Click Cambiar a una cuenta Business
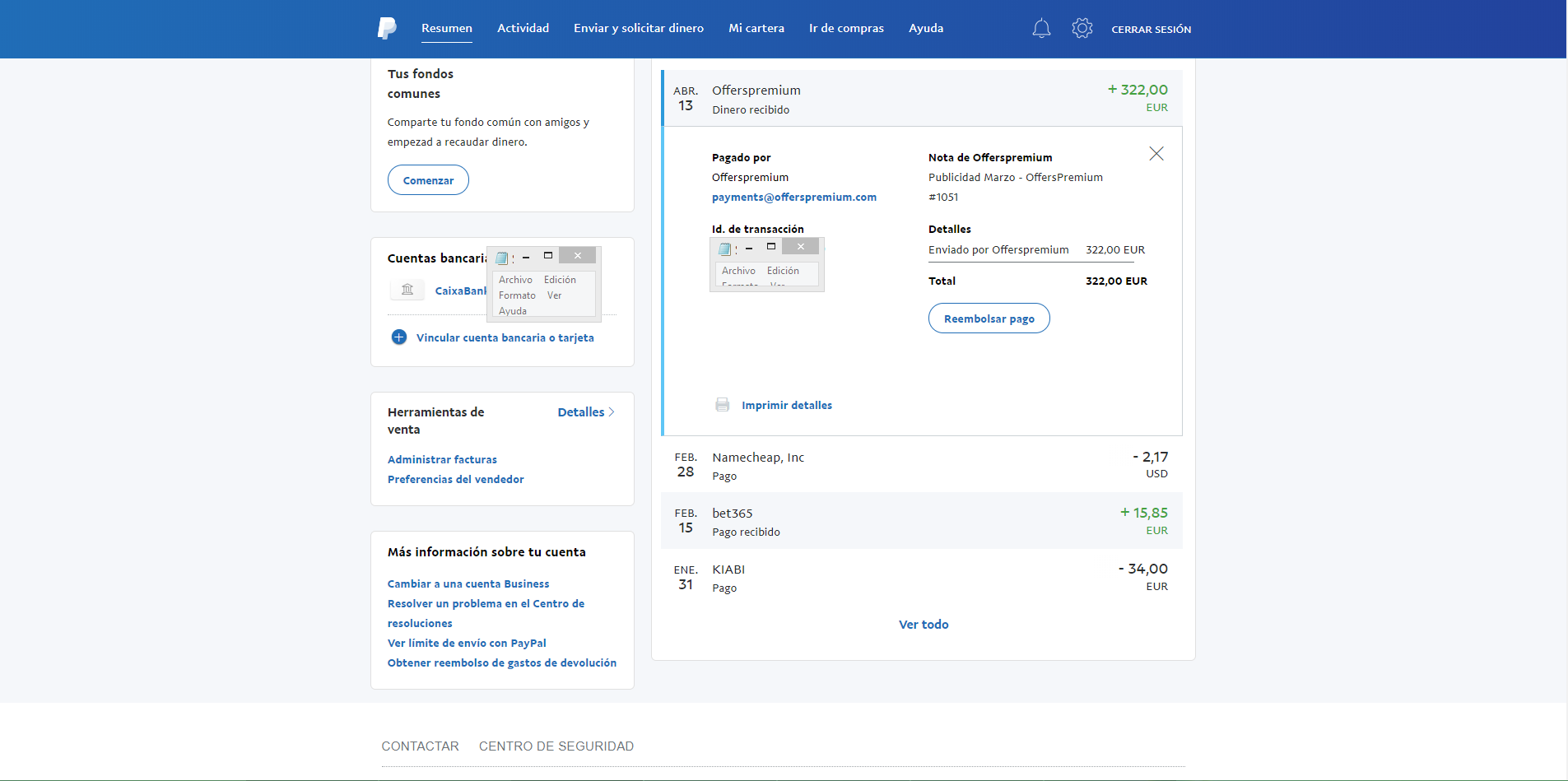This screenshot has height=781, width=1568. (x=468, y=583)
